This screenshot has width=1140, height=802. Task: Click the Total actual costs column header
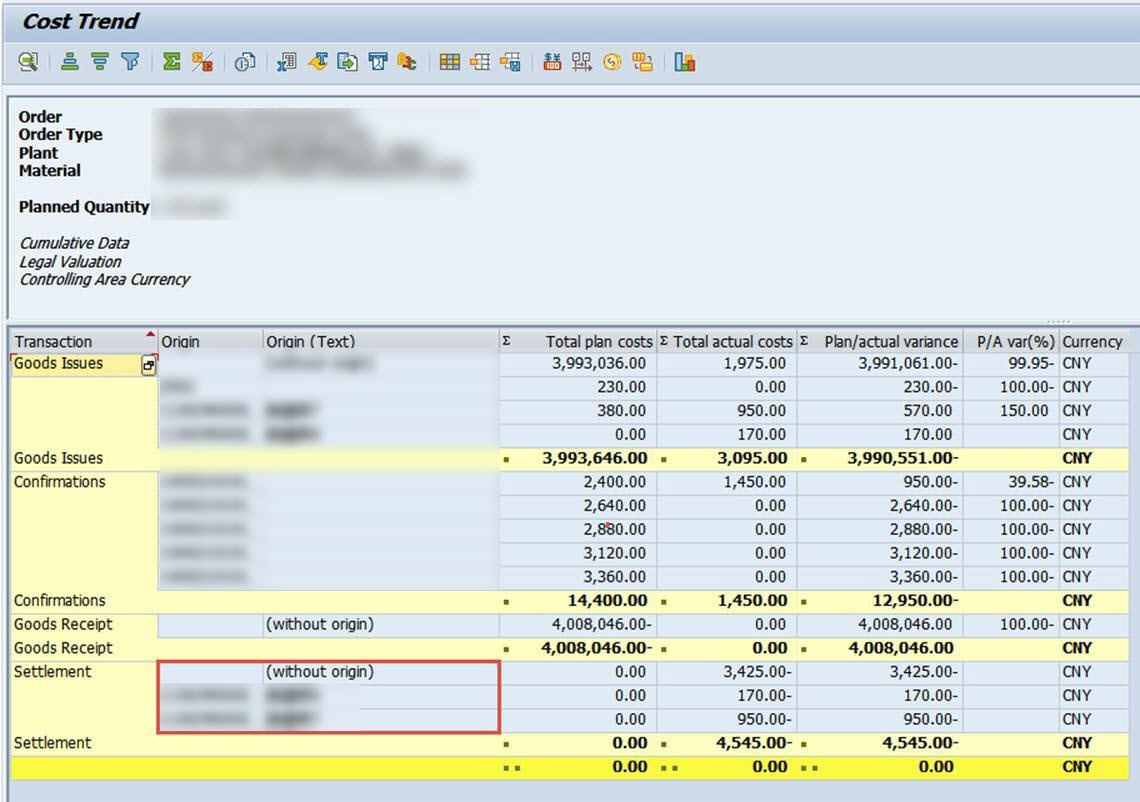pos(726,341)
